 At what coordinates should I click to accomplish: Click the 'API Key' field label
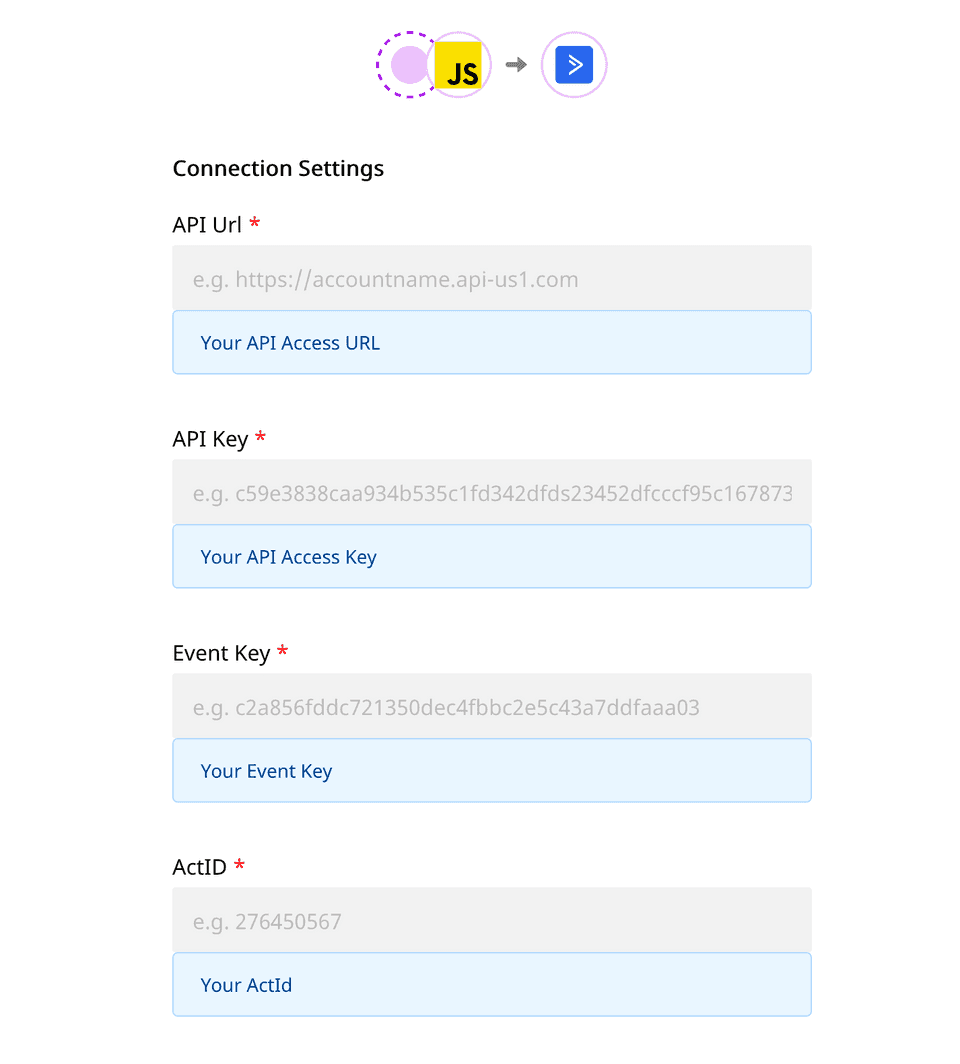tap(210, 439)
